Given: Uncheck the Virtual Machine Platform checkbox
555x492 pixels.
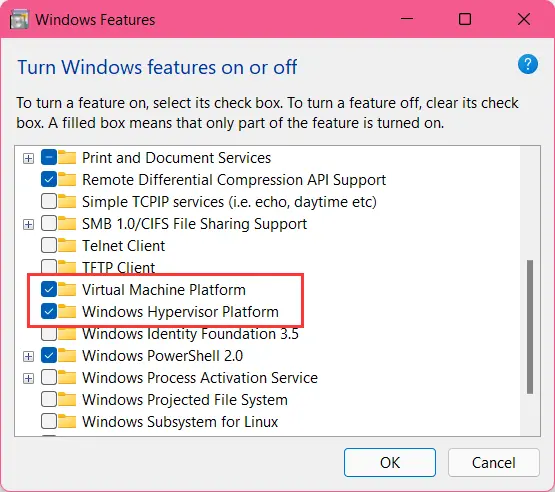Looking at the screenshot, I should [x=49, y=290].
